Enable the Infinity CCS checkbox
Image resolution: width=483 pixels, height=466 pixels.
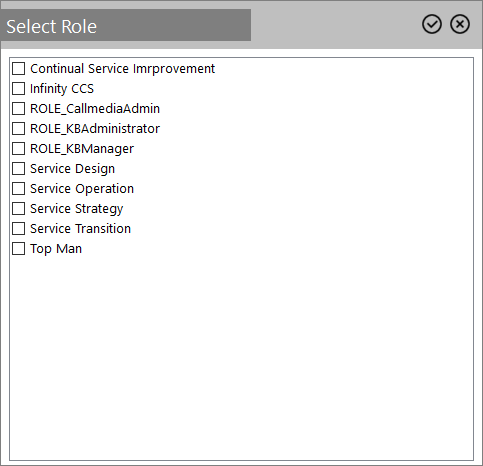19,89
